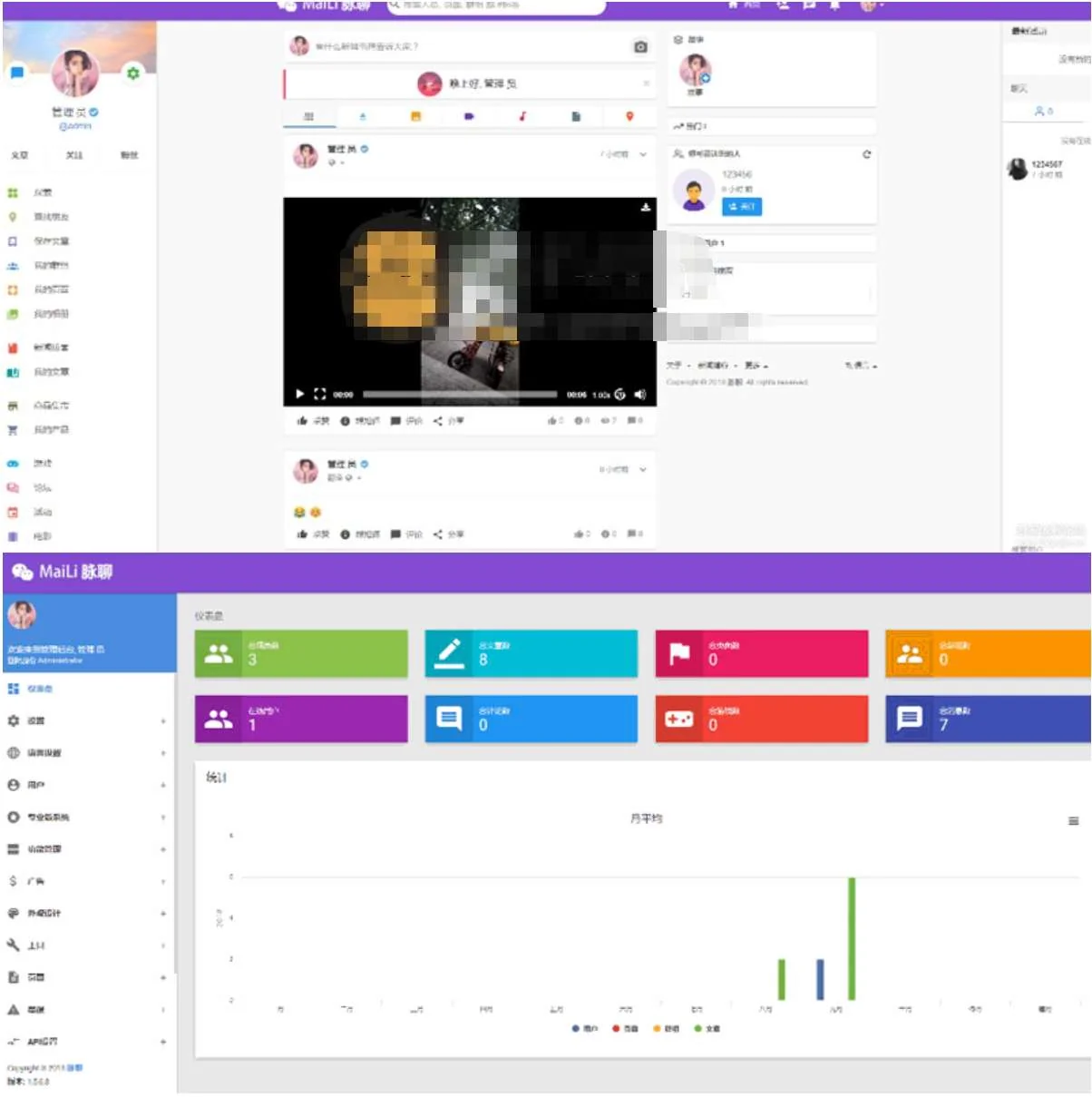Play the video in the first post
This screenshot has height=1097, width=1092.
click(299, 395)
